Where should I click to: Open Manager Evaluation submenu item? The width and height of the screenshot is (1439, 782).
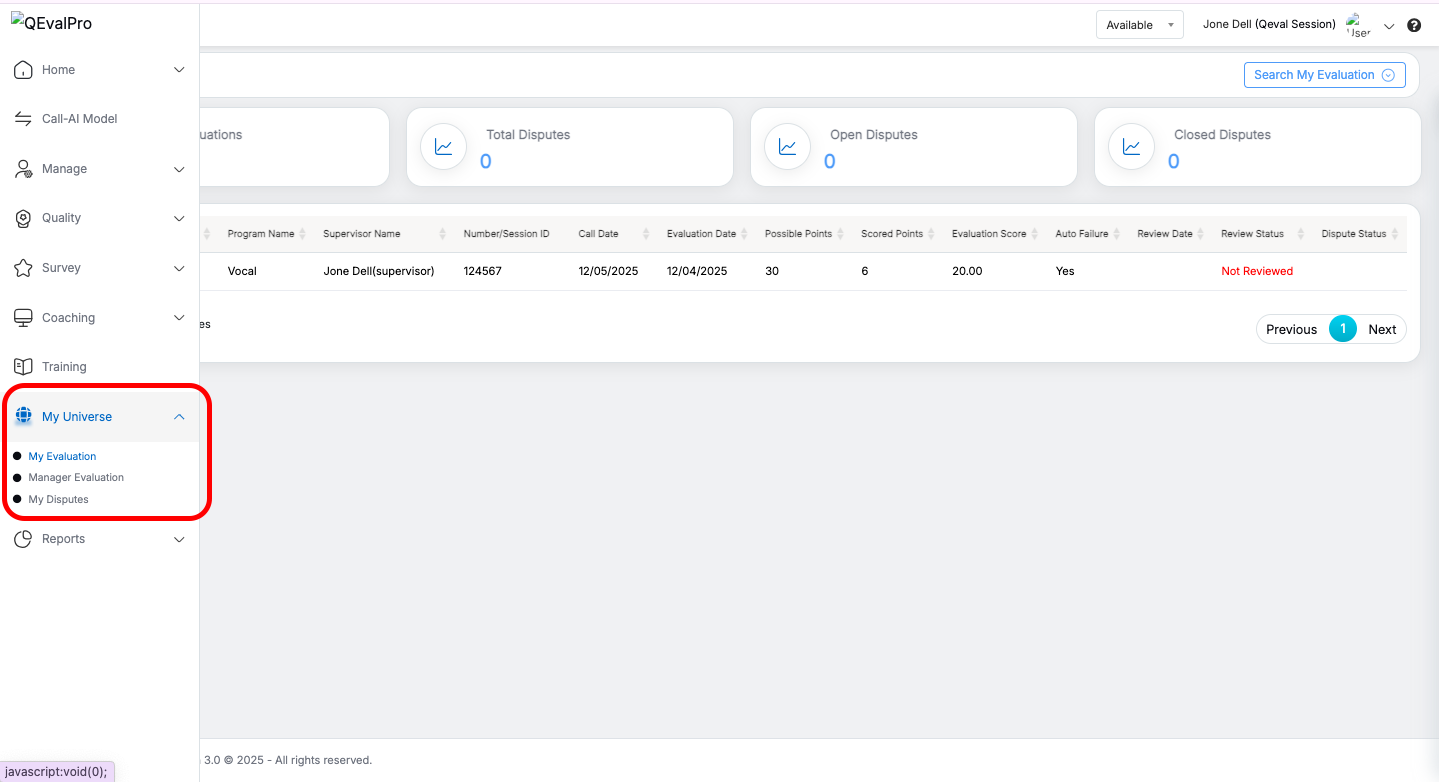click(76, 478)
